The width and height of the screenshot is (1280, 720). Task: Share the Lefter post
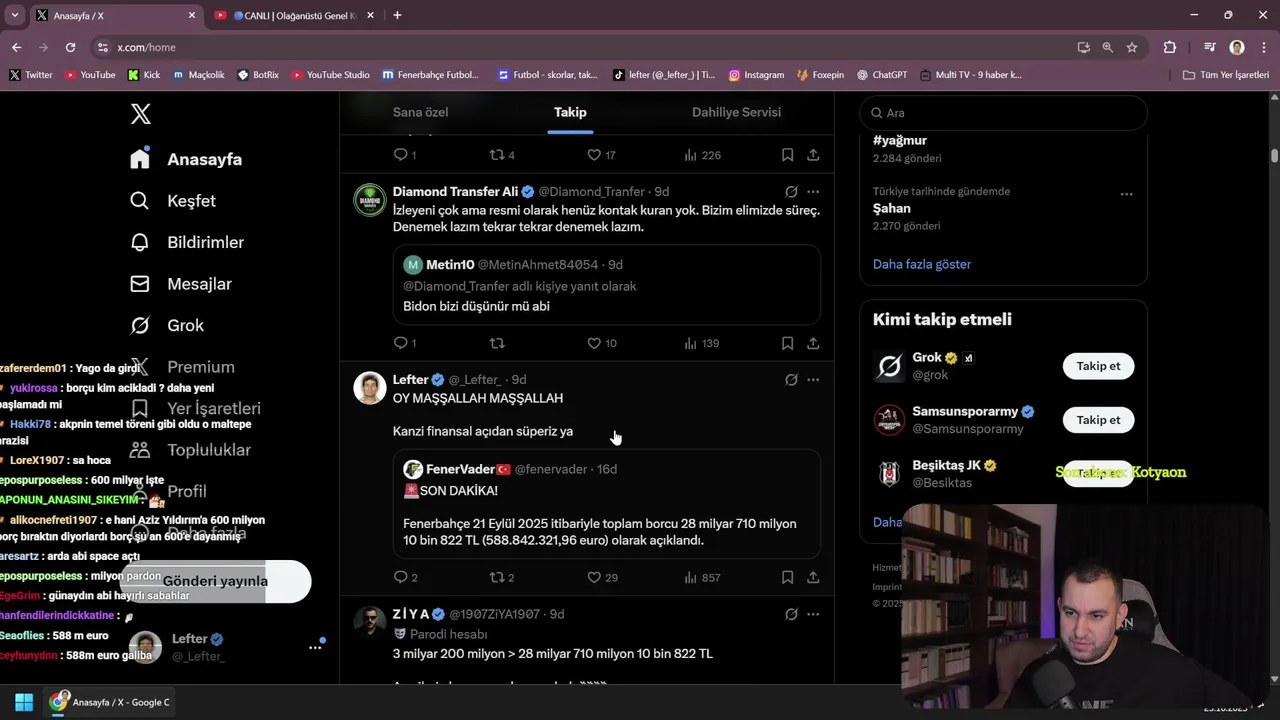click(x=813, y=577)
